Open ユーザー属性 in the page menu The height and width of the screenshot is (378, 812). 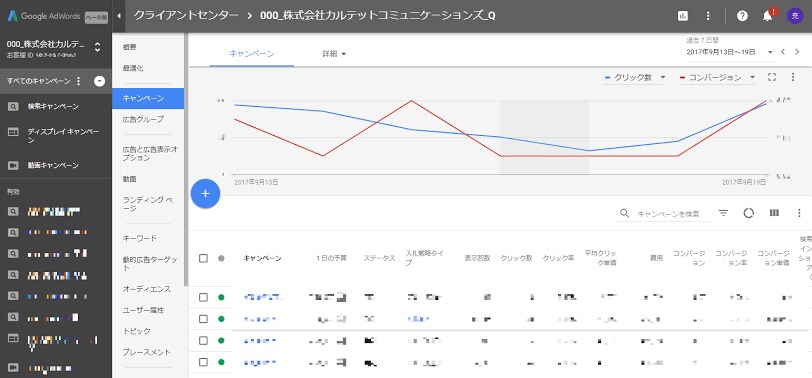143,310
